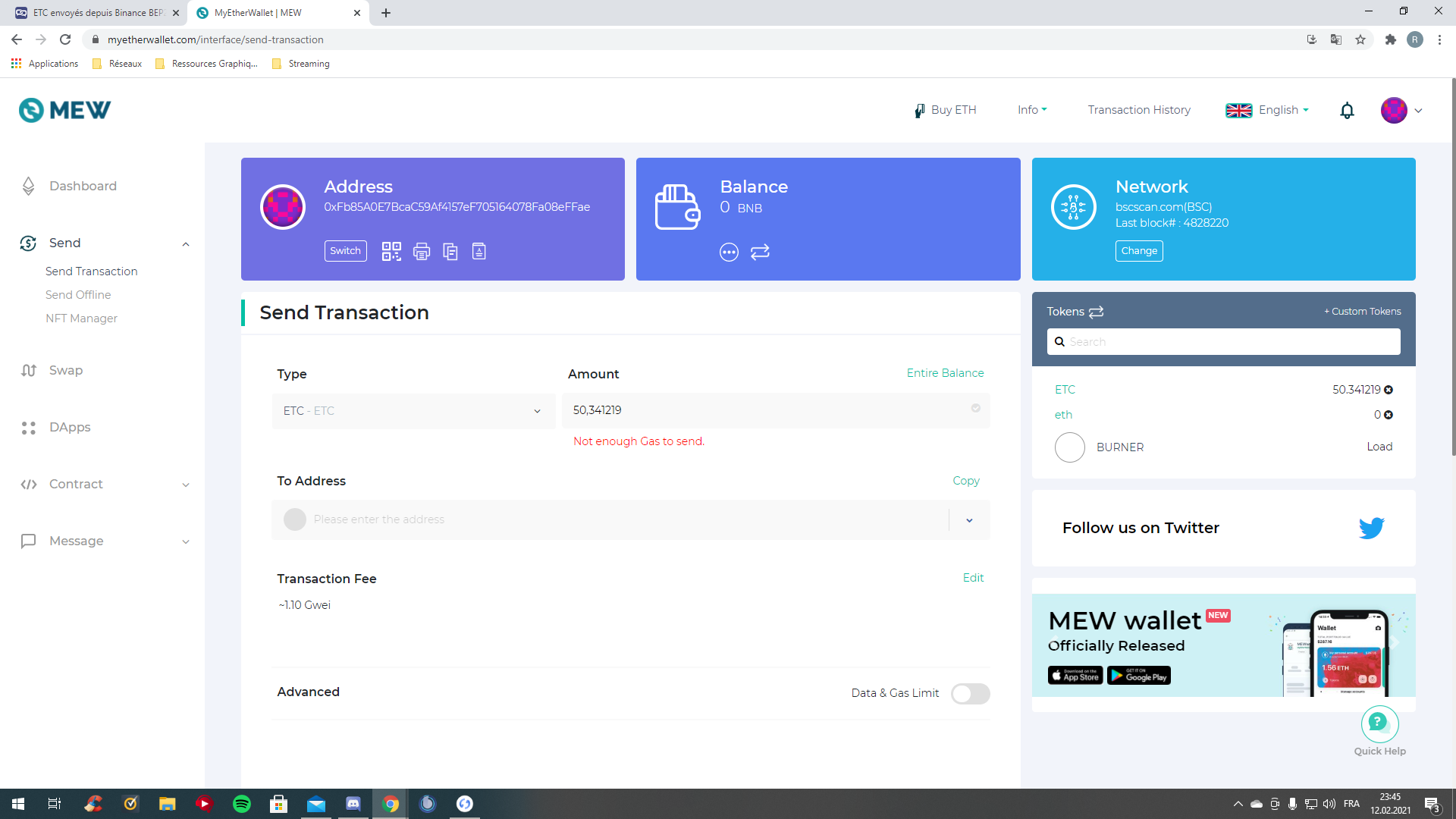The image size is (1456, 819).
Task: Click the QR code icon in Address card
Action: point(391,251)
